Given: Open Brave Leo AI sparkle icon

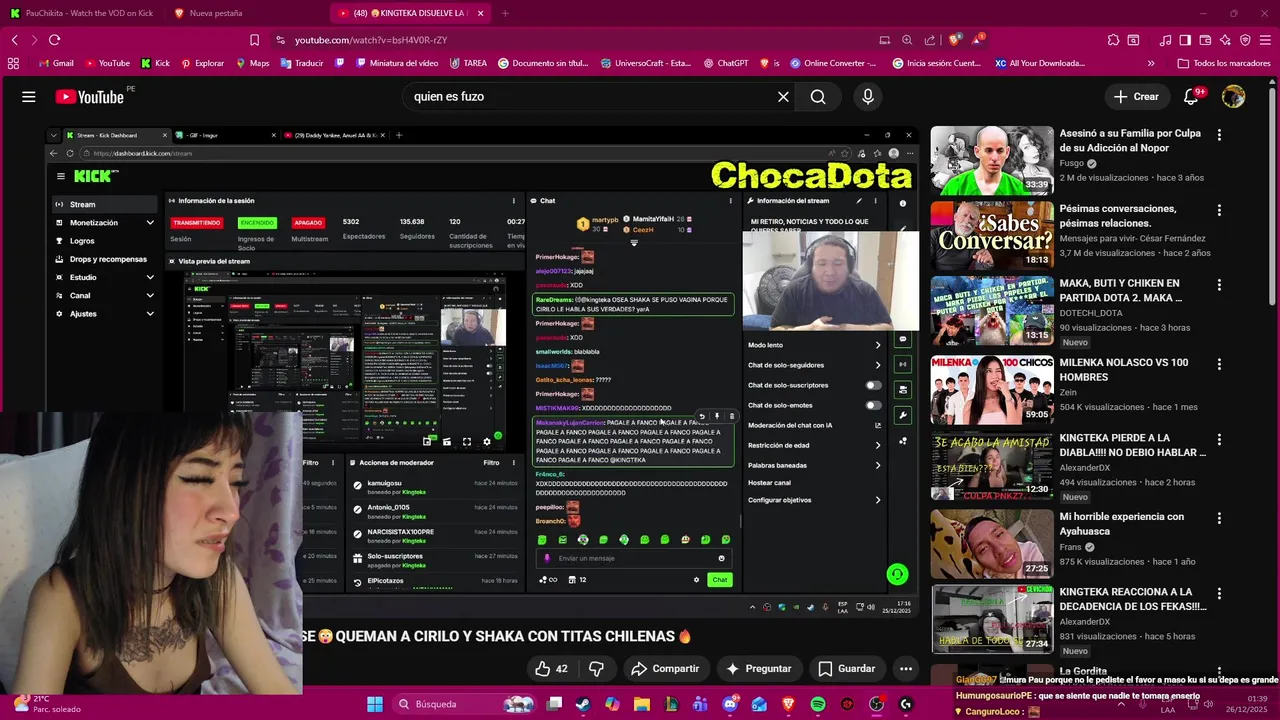Looking at the screenshot, I should (1226, 40).
